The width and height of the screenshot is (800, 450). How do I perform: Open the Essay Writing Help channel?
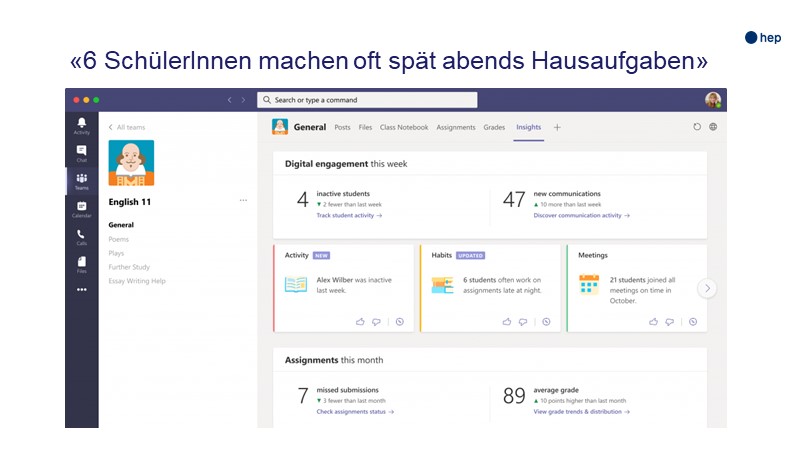137,281
